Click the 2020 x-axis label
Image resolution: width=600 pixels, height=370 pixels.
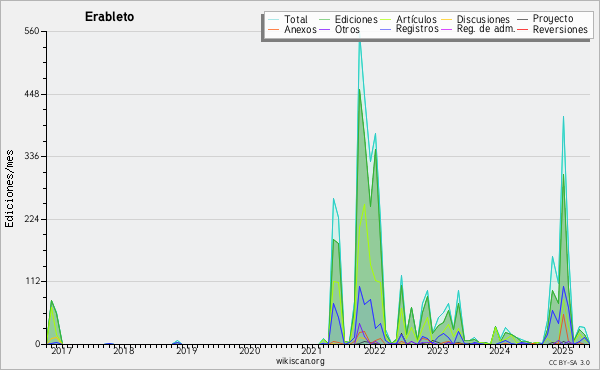tap(249, 351)
